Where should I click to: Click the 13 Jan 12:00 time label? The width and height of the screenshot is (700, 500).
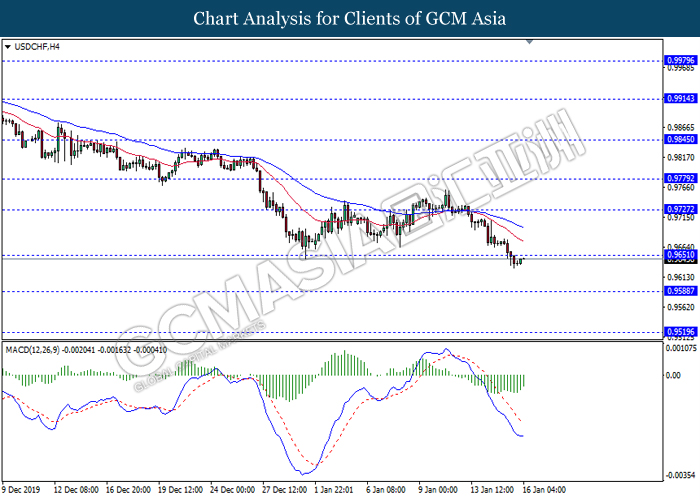(492, 490)
